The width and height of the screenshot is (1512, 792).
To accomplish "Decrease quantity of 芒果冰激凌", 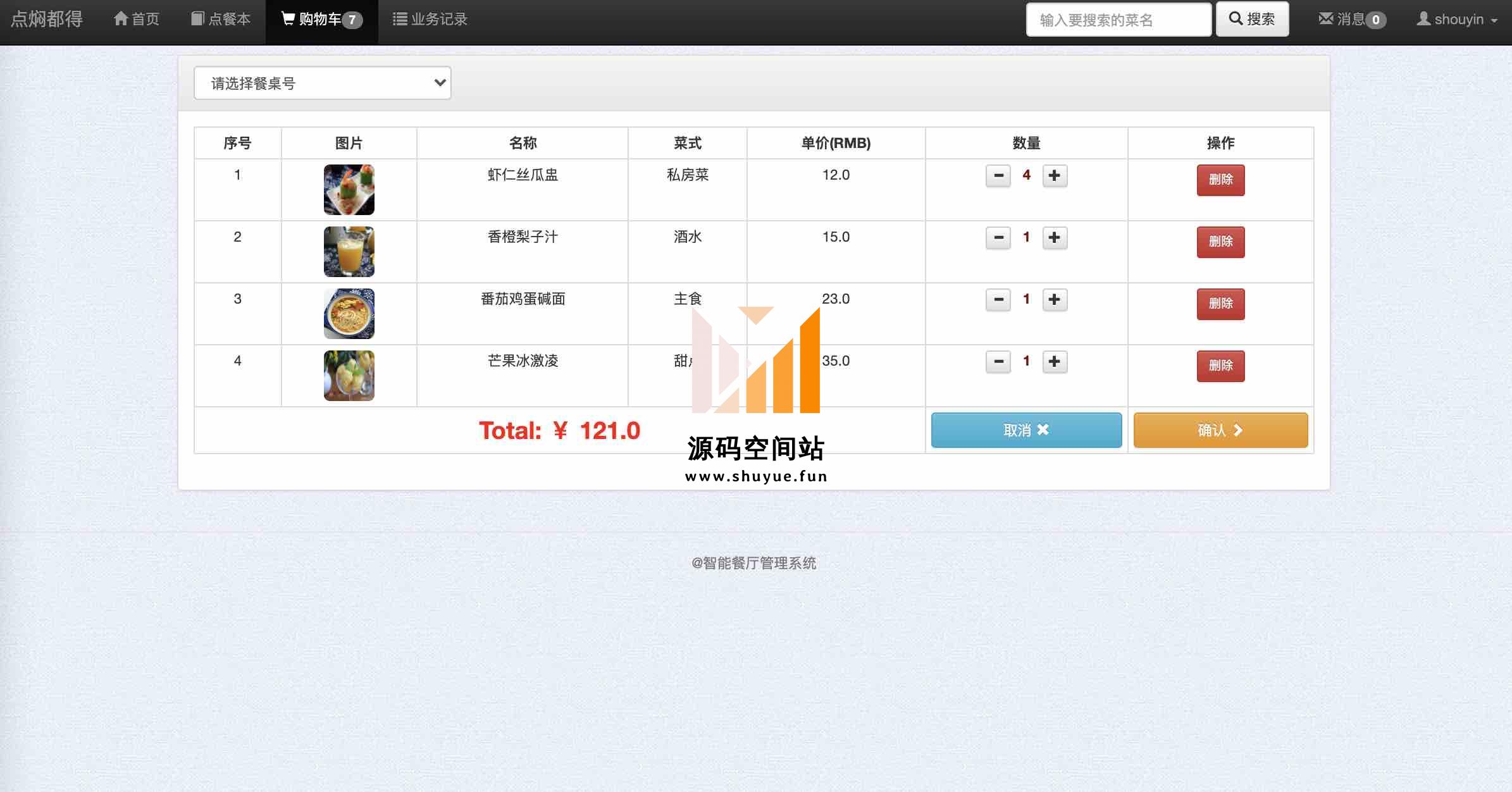I will click(998, 362).
